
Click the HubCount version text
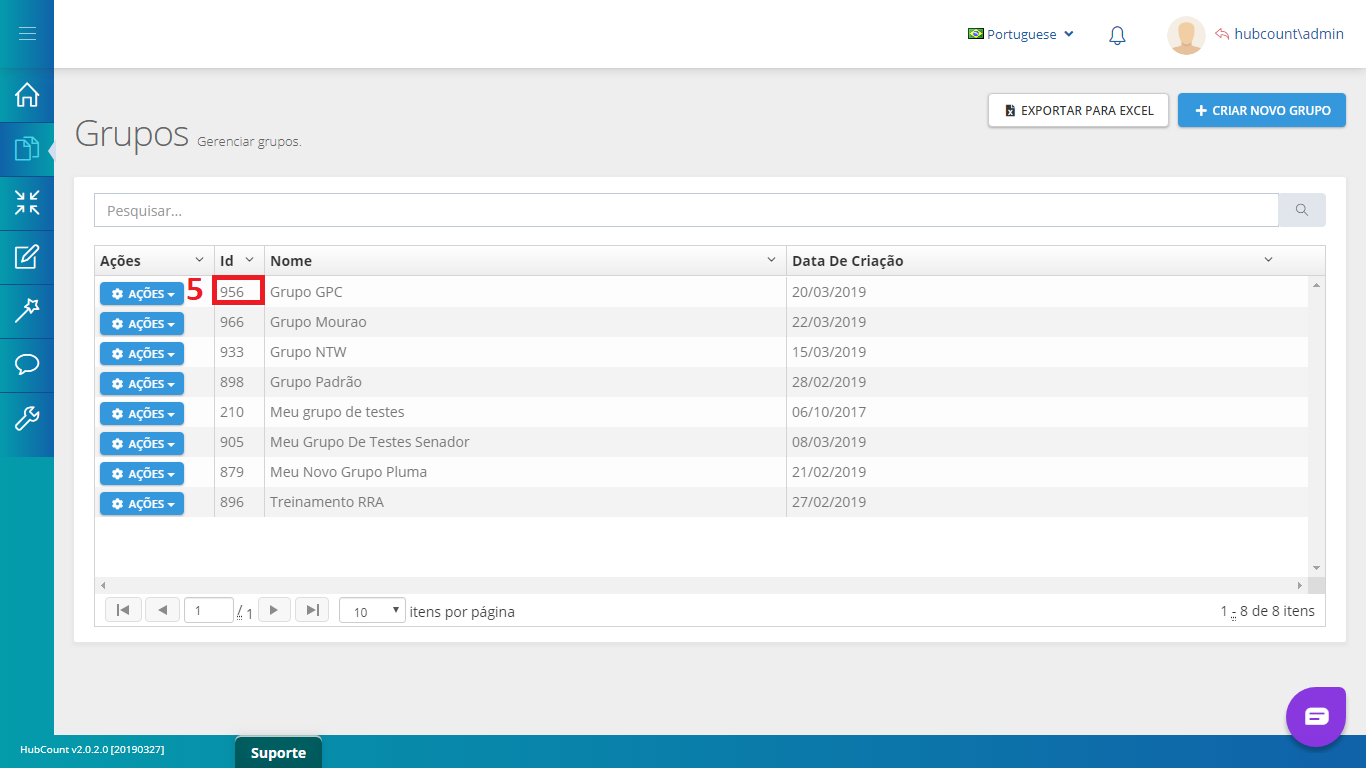(x=92, y=749)
